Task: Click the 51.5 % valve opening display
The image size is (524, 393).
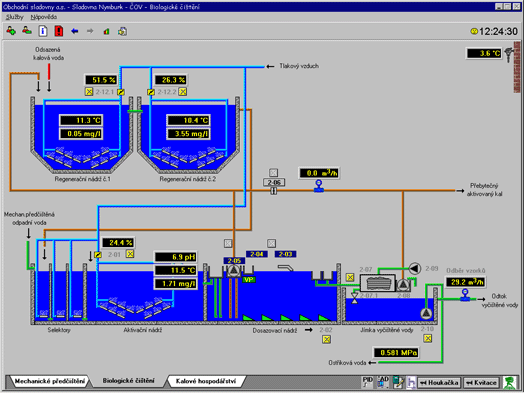Action: [x=101, y=80]
